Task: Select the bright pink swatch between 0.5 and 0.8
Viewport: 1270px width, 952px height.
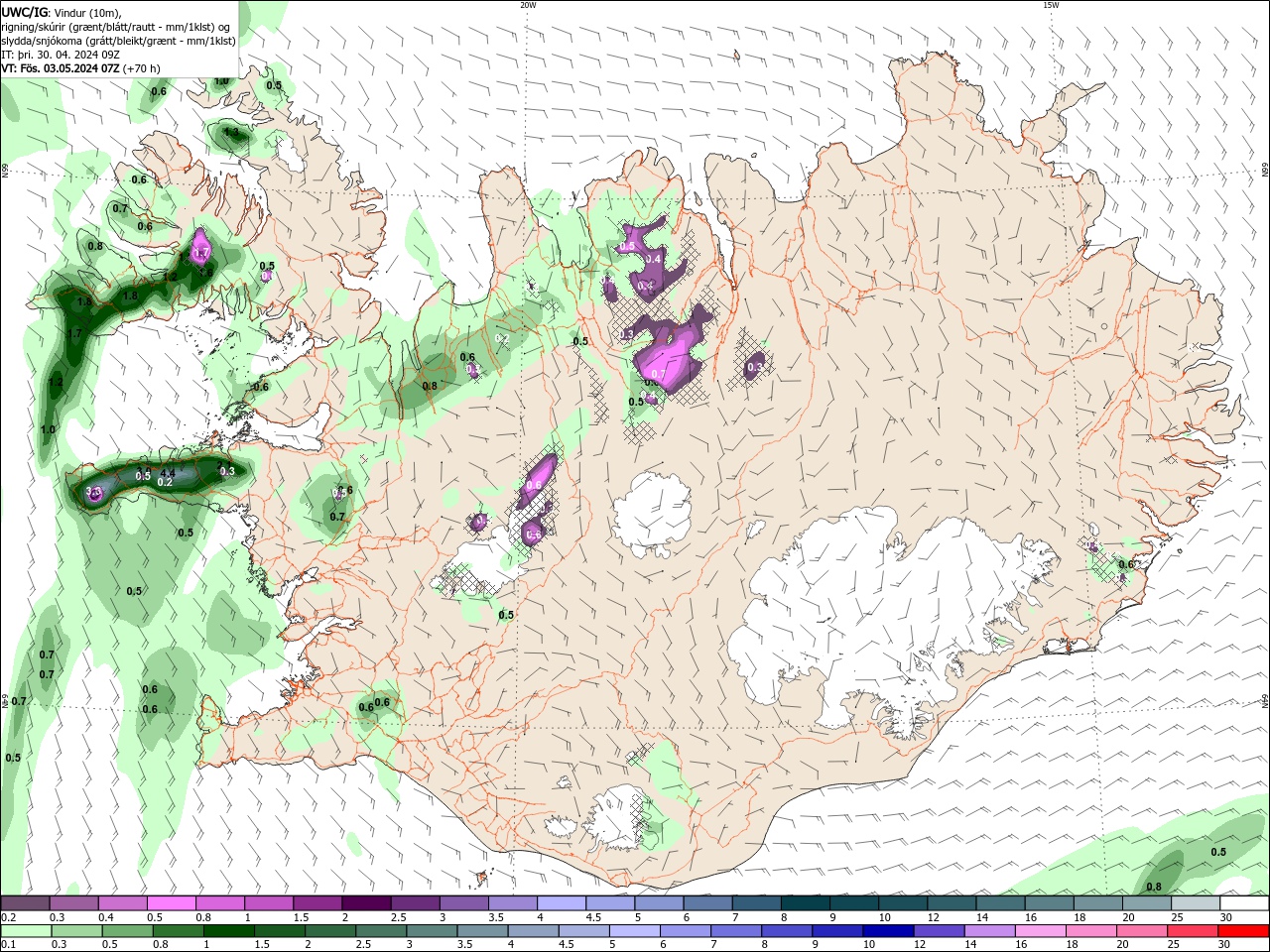Action: point(172,903)
